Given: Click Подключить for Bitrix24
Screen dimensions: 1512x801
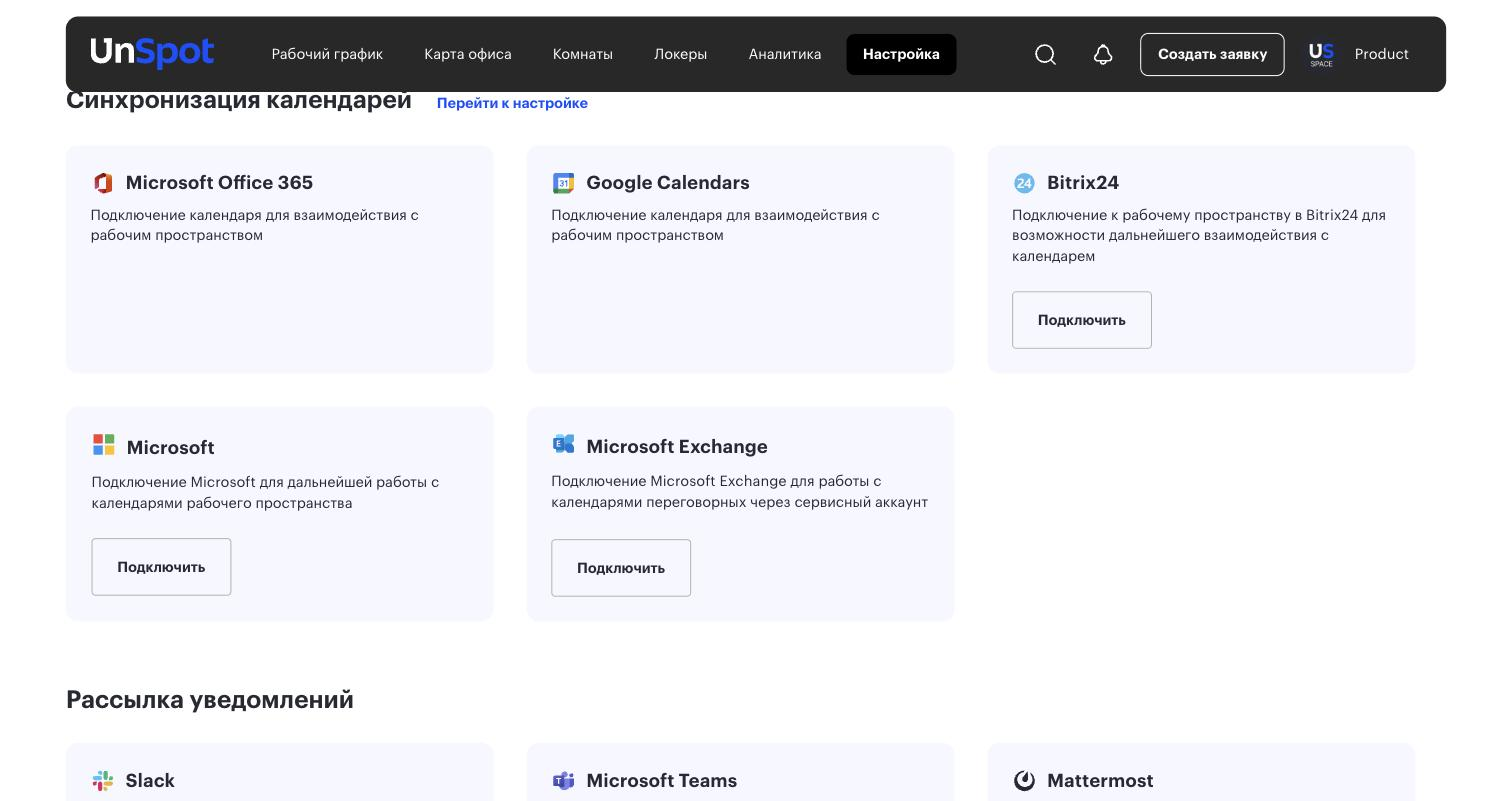Looking at the screenshot, I should click(x=1082, y=320).
